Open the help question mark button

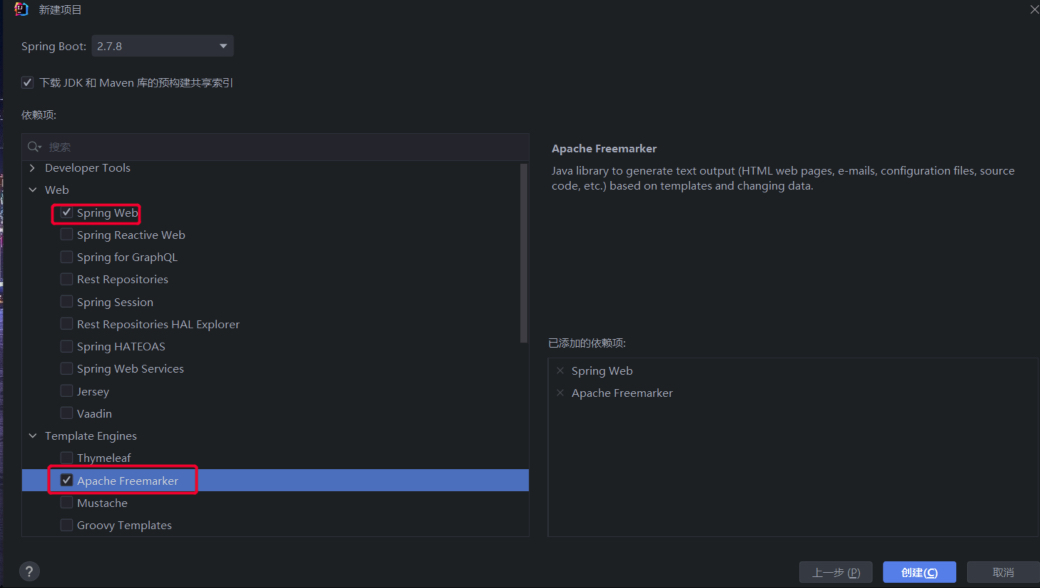(x=29, y=571)
